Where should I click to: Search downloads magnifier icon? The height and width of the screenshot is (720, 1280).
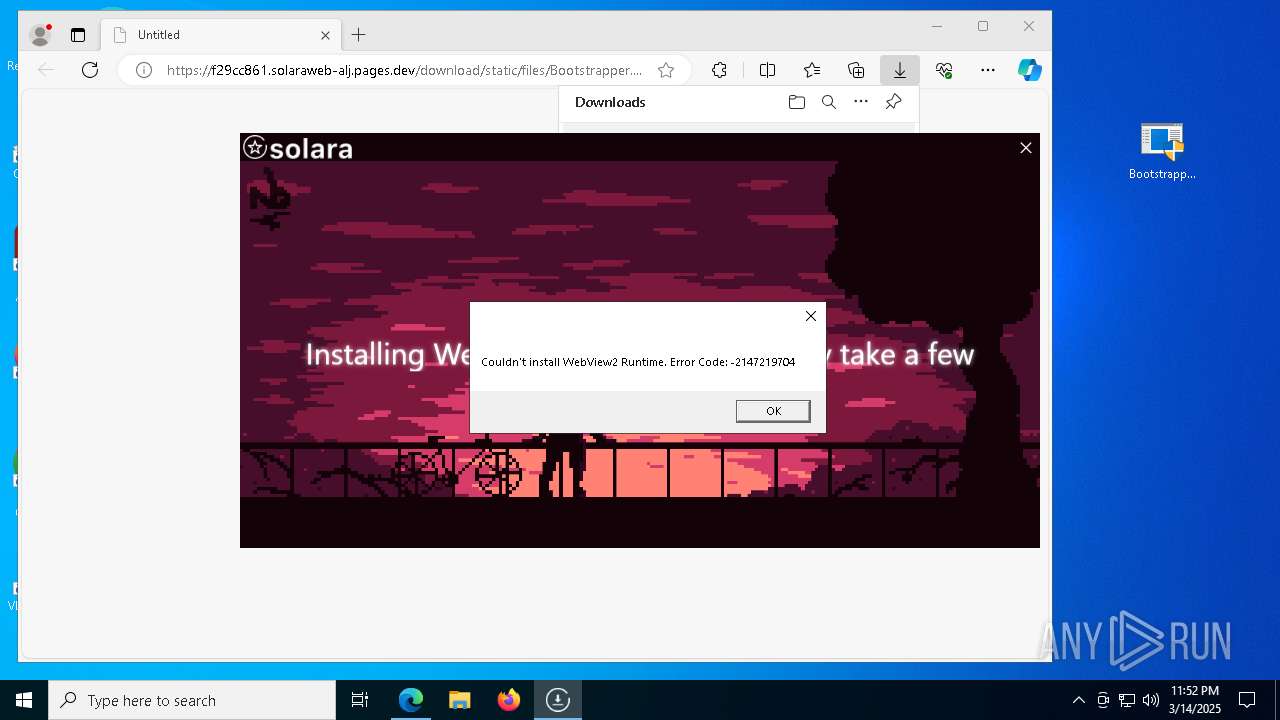point(829,102)
